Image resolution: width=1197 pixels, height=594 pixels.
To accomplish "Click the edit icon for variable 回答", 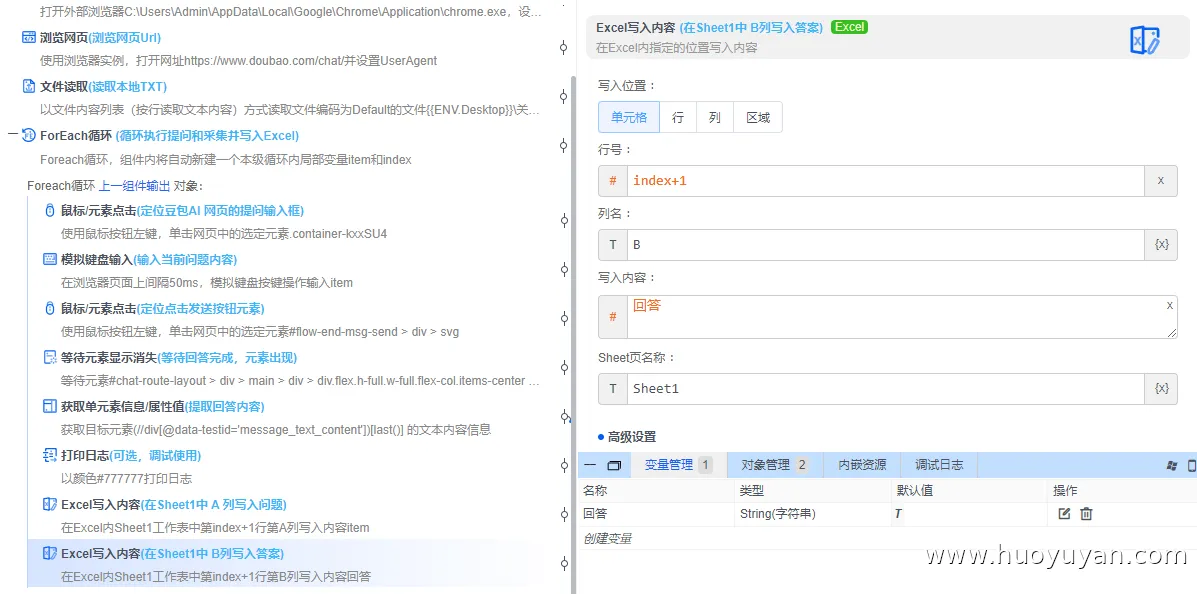I will (x=1064, y=514).
